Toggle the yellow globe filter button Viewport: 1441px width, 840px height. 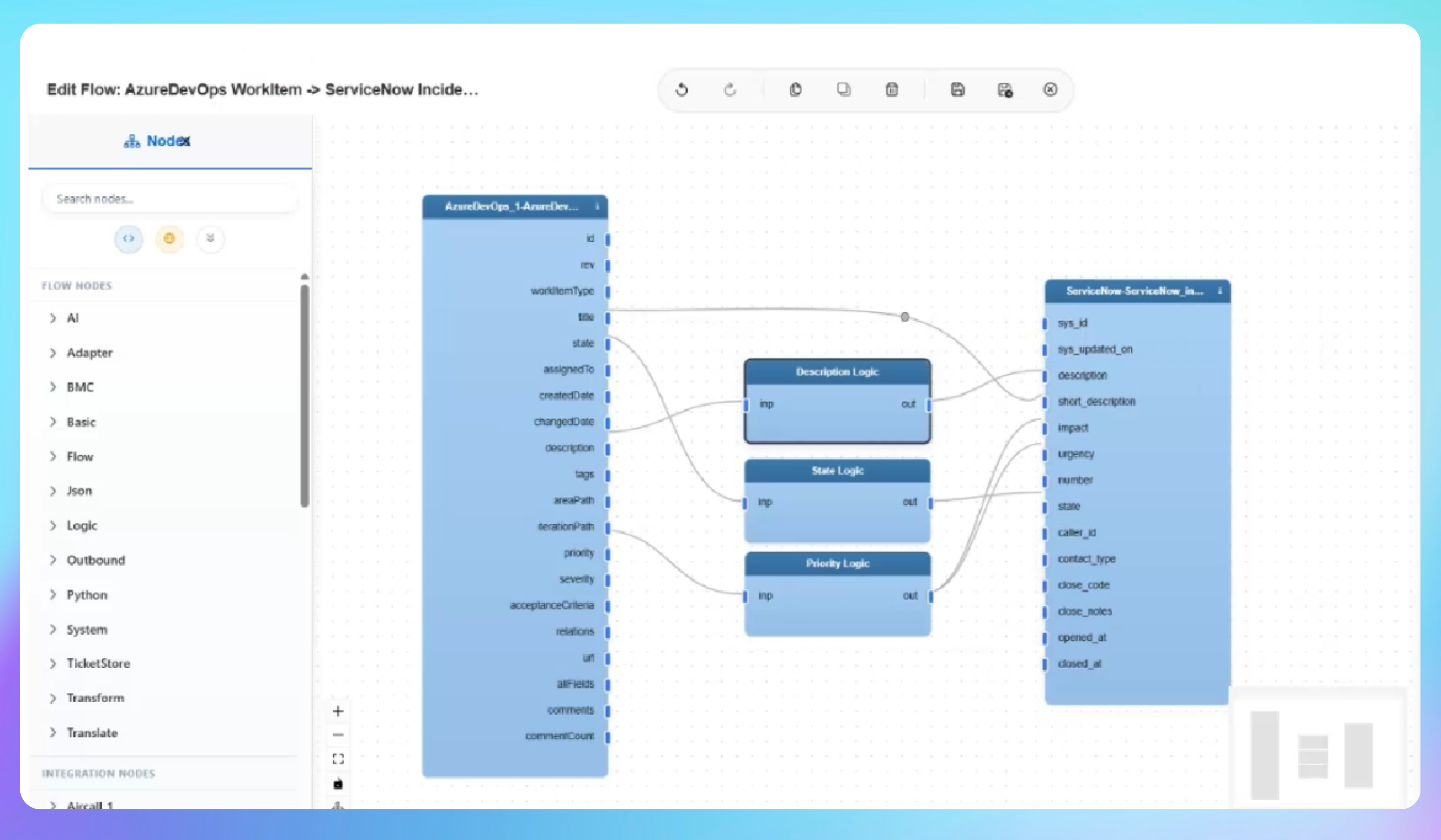tap(169, 239)
